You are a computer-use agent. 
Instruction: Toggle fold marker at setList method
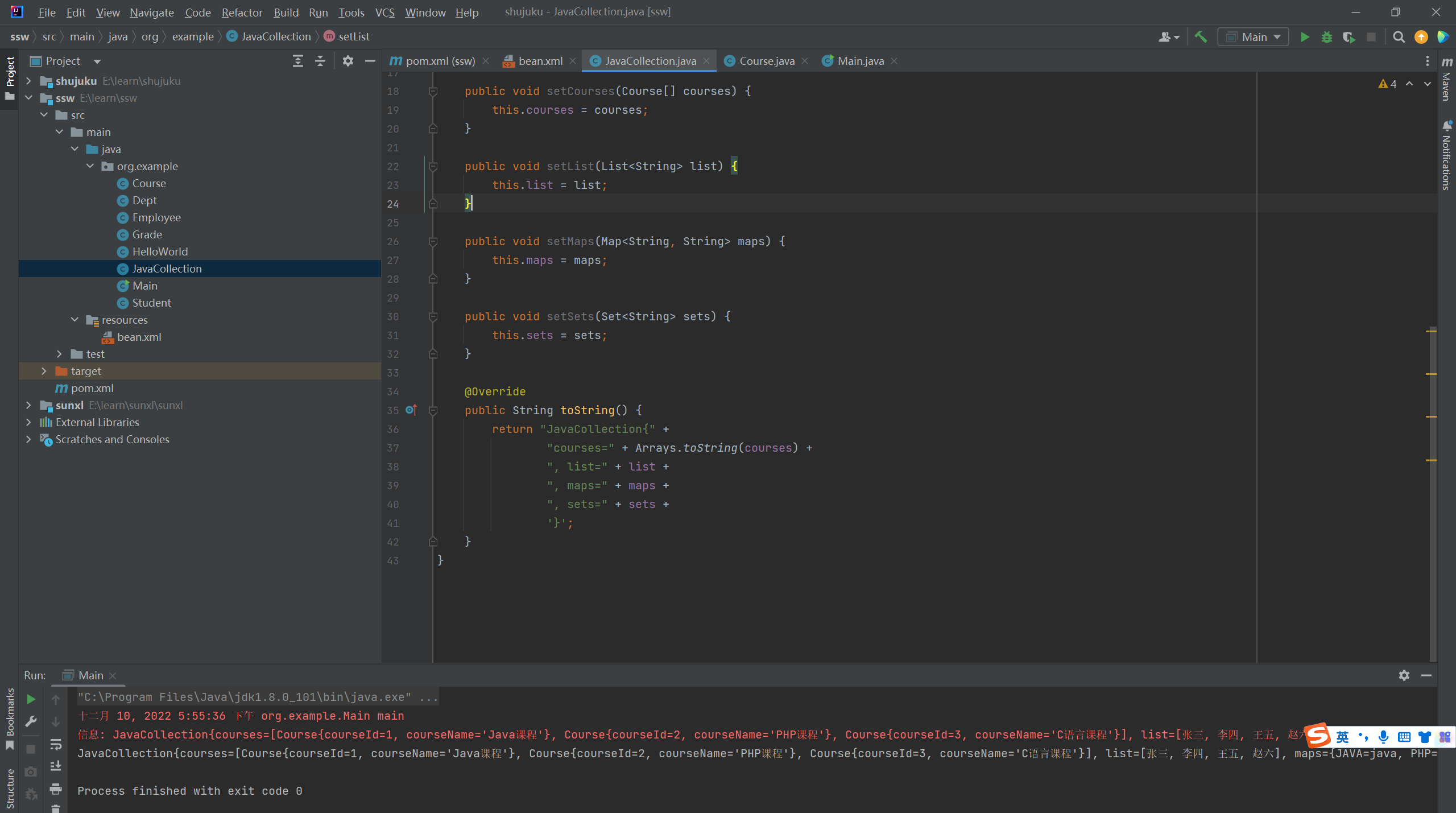[x=433, y=166]
